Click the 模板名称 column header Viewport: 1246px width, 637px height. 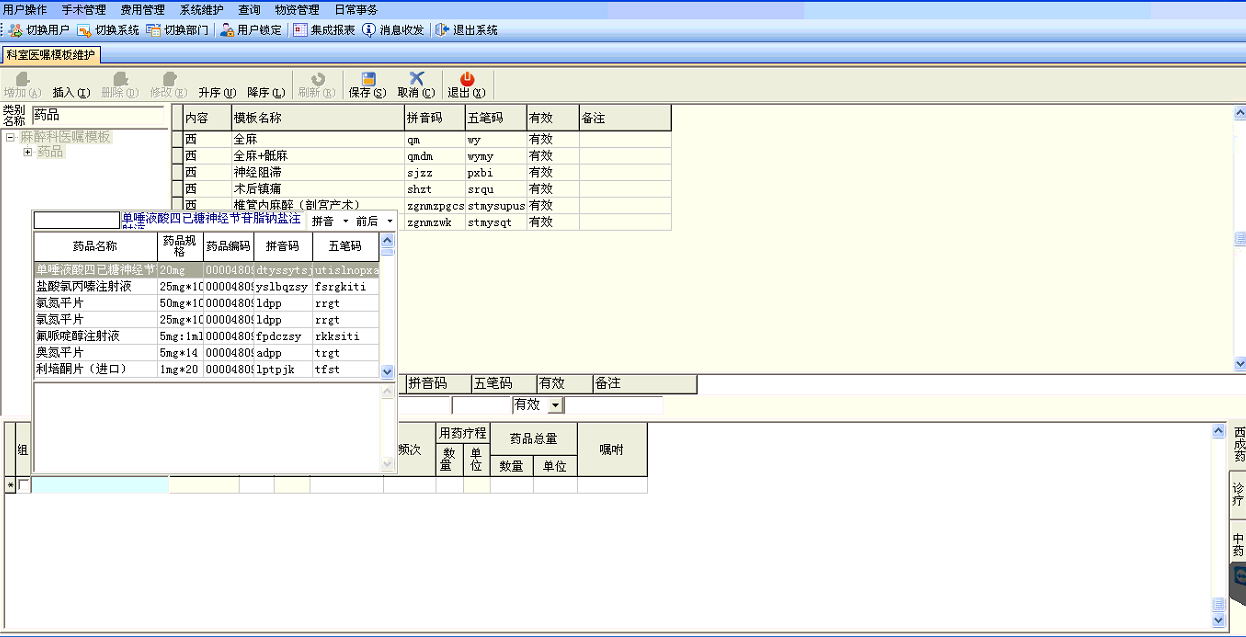click(318, 118)
